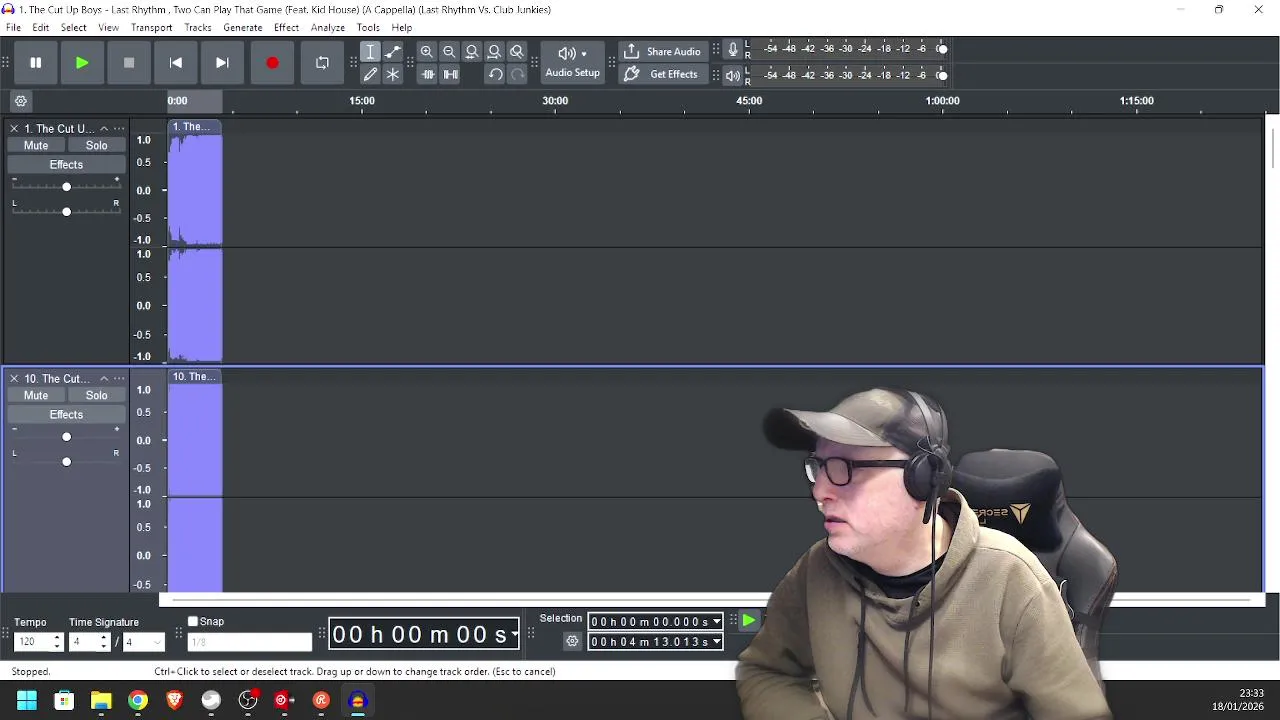This screenshot has width=1280, height=720.
Task: Click the Share Audio button
Action: click(x=661, y=52)
